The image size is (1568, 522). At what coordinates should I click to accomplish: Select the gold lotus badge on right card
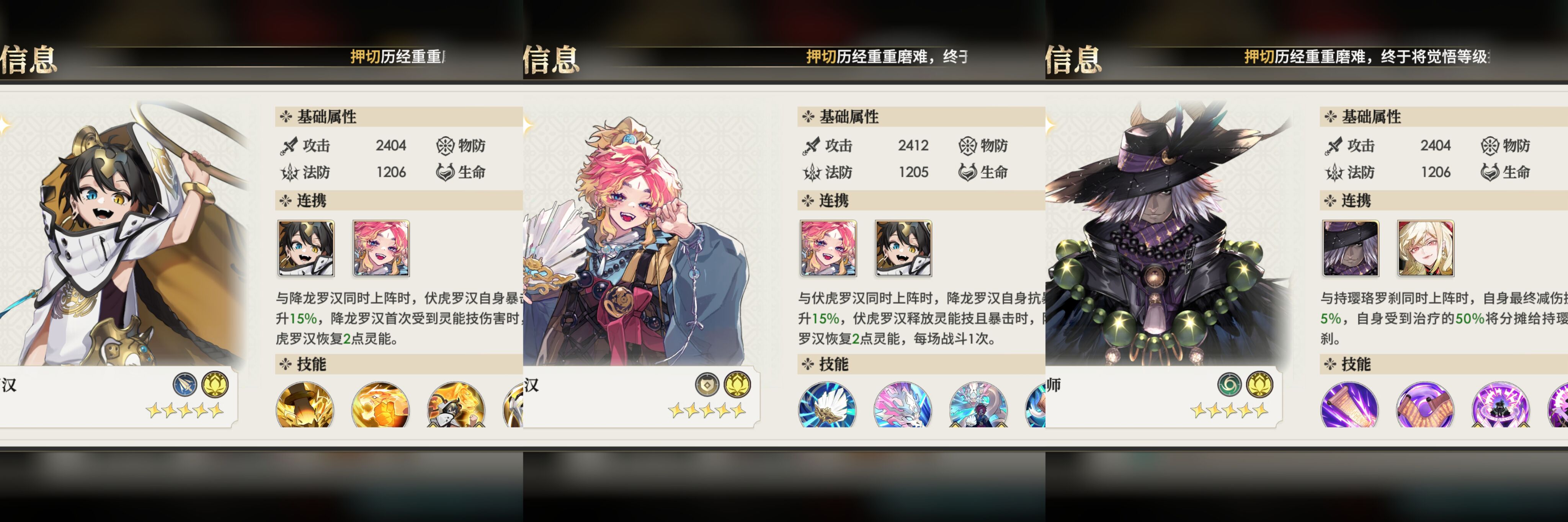[1259, 385]
